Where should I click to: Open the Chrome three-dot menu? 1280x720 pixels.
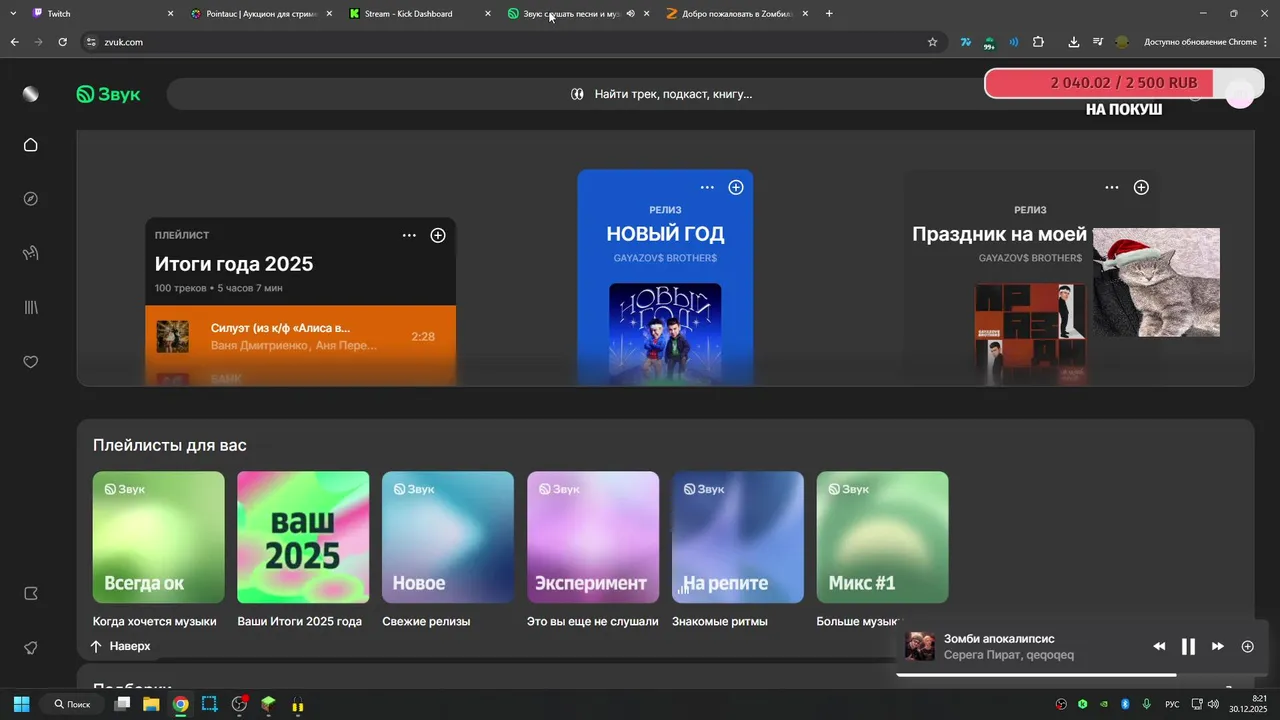coord(1266,42)
